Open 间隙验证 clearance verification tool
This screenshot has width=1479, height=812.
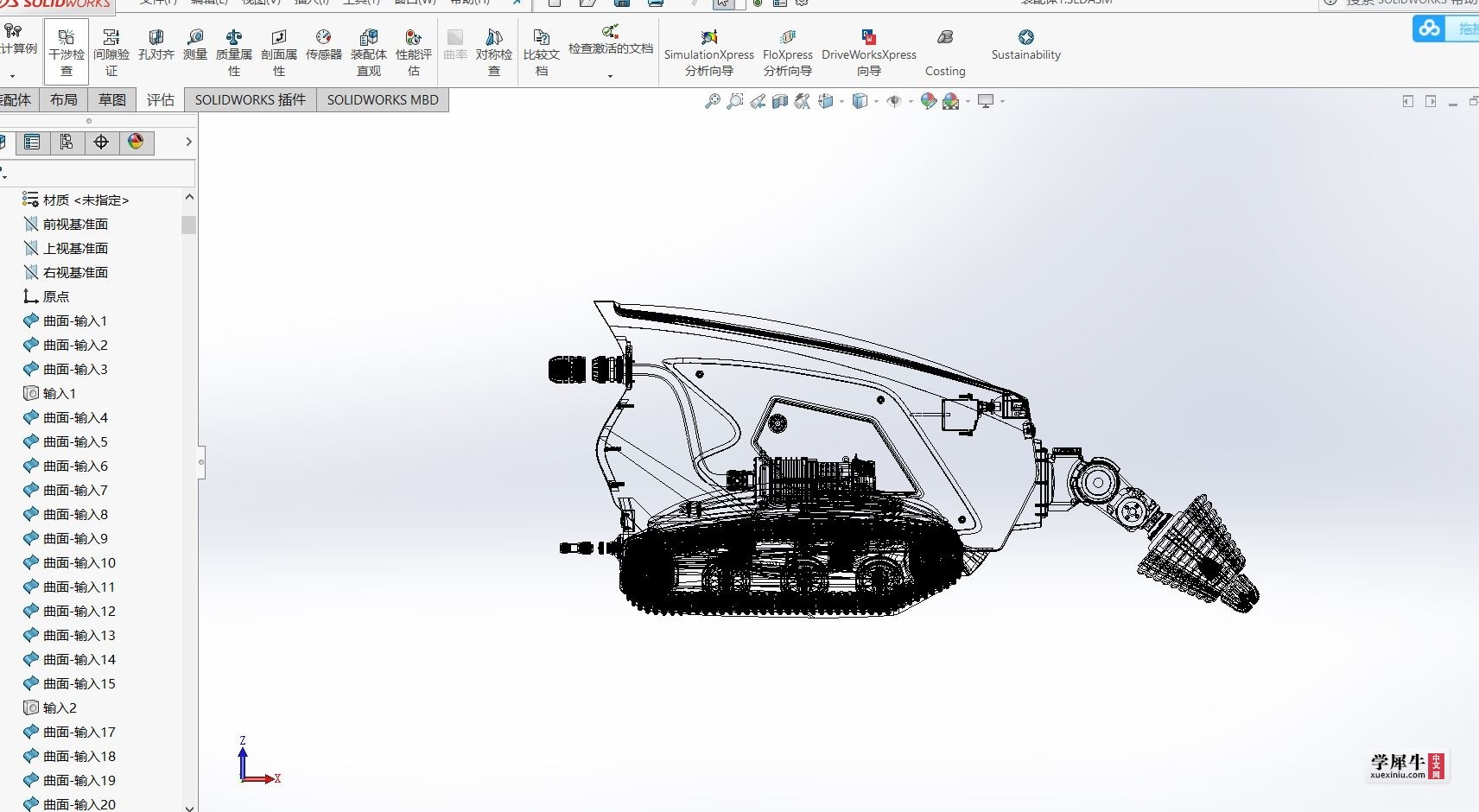111,52
